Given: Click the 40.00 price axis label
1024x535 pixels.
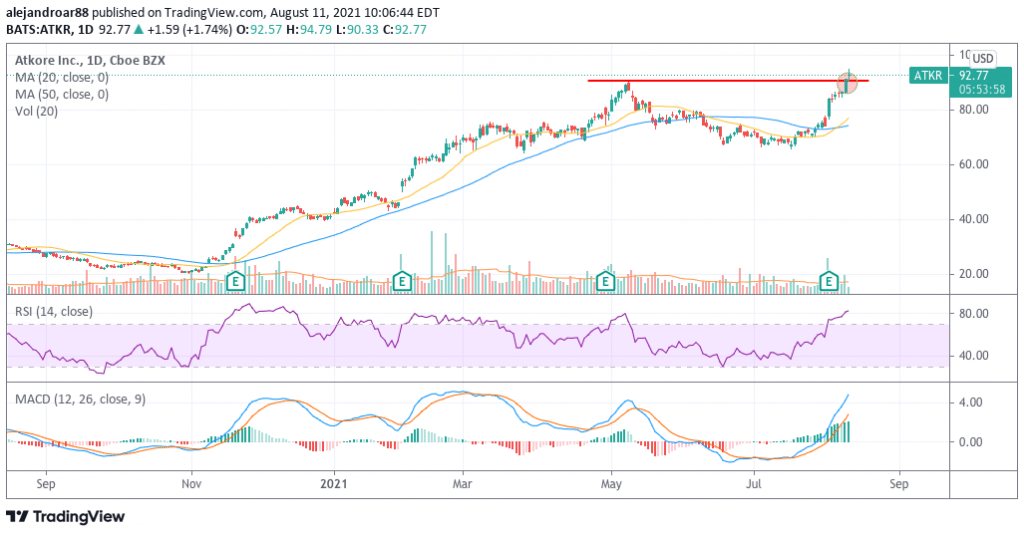Looking at the screenshot, I should [x=973, y=219].
